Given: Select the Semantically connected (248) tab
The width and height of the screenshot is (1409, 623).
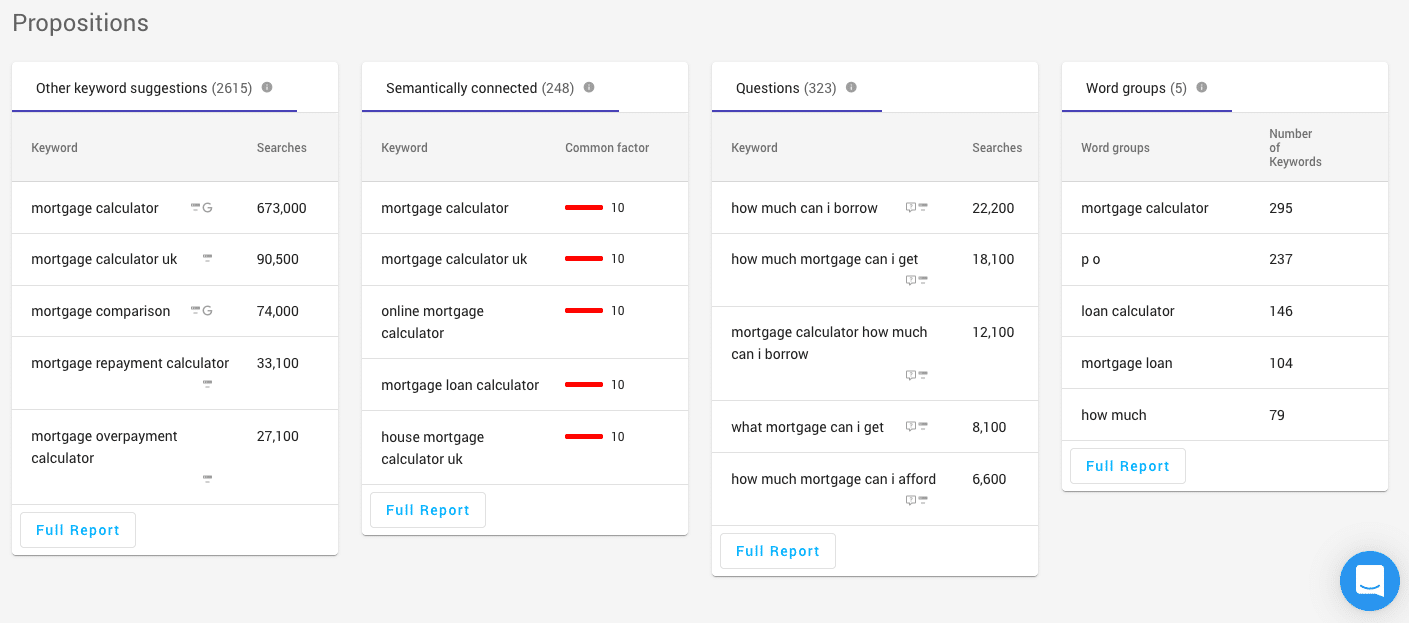Looking at the screenshot, I should 491,88.
